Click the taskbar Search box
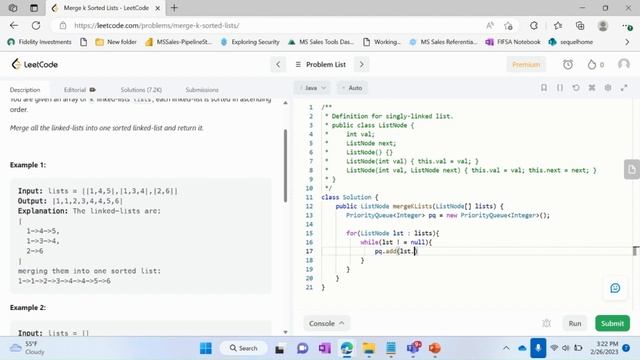This screenshot has height=360, width=640. pyautogui.click(x=244, y=348)
